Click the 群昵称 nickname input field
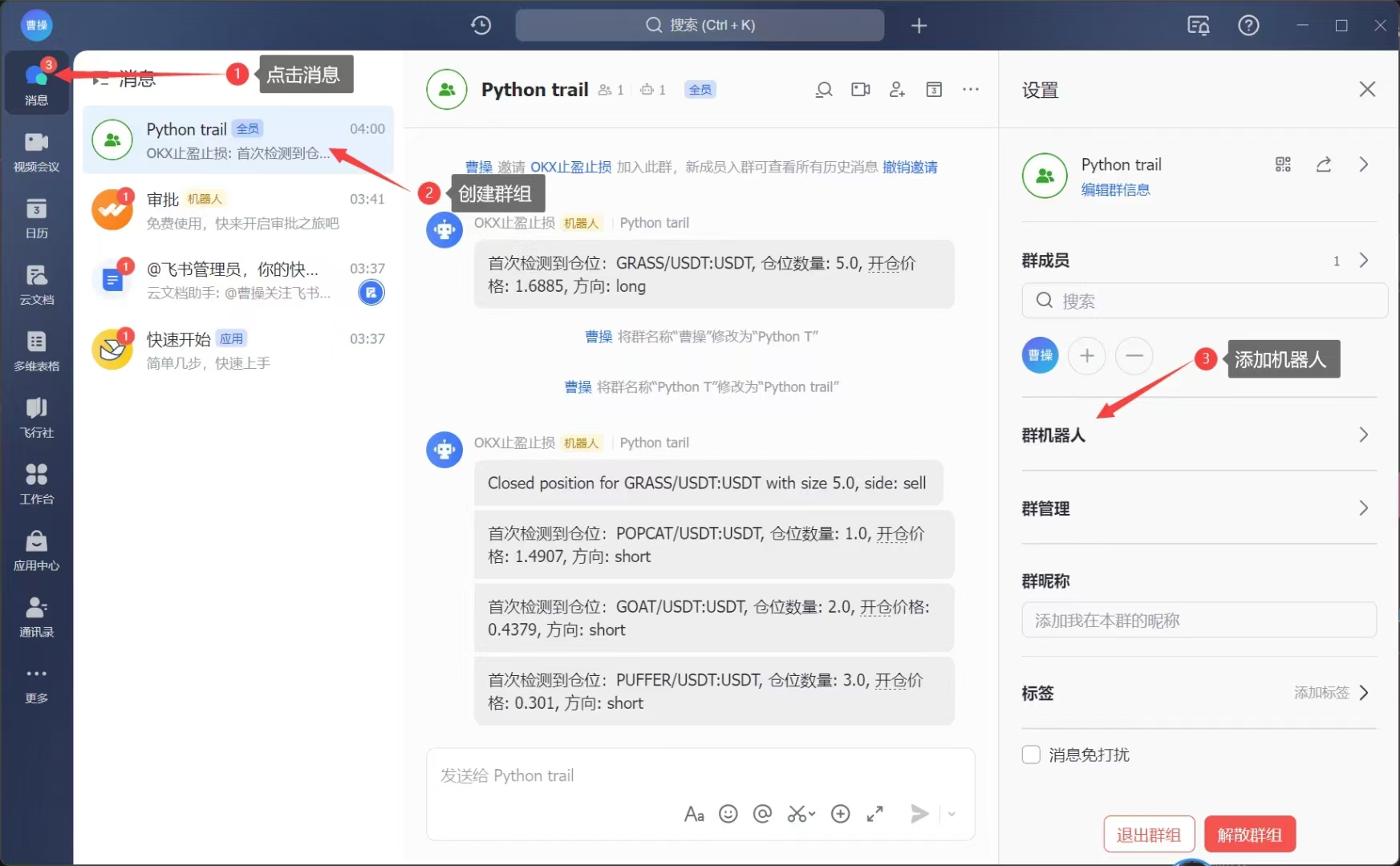This screenshot has width=1400, height=866. coord(1199,621)
